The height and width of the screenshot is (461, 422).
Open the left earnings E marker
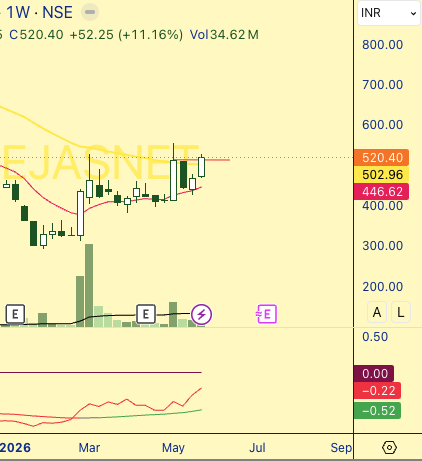coord(15,314)
